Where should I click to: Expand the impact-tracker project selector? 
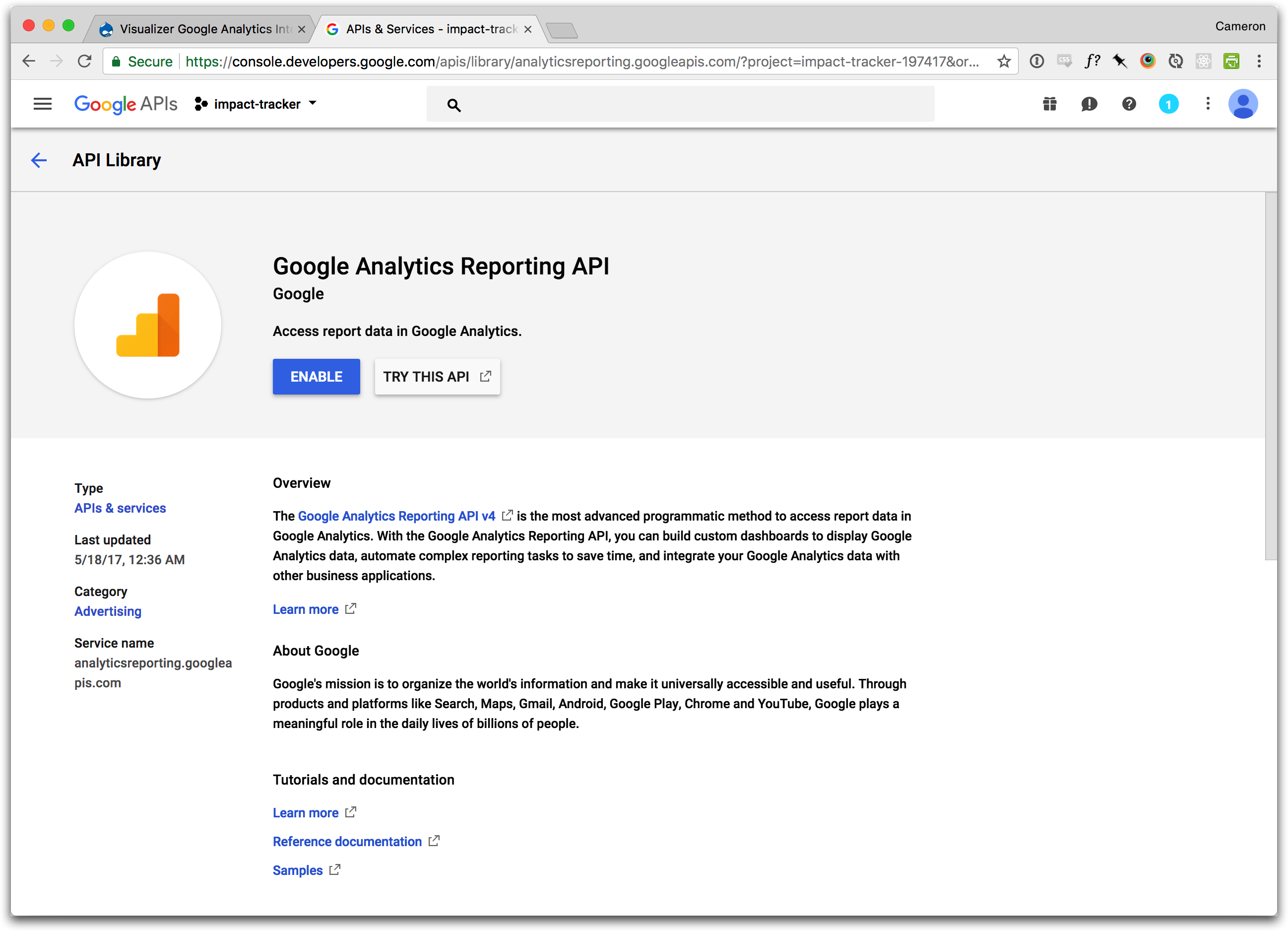(256, 104)
